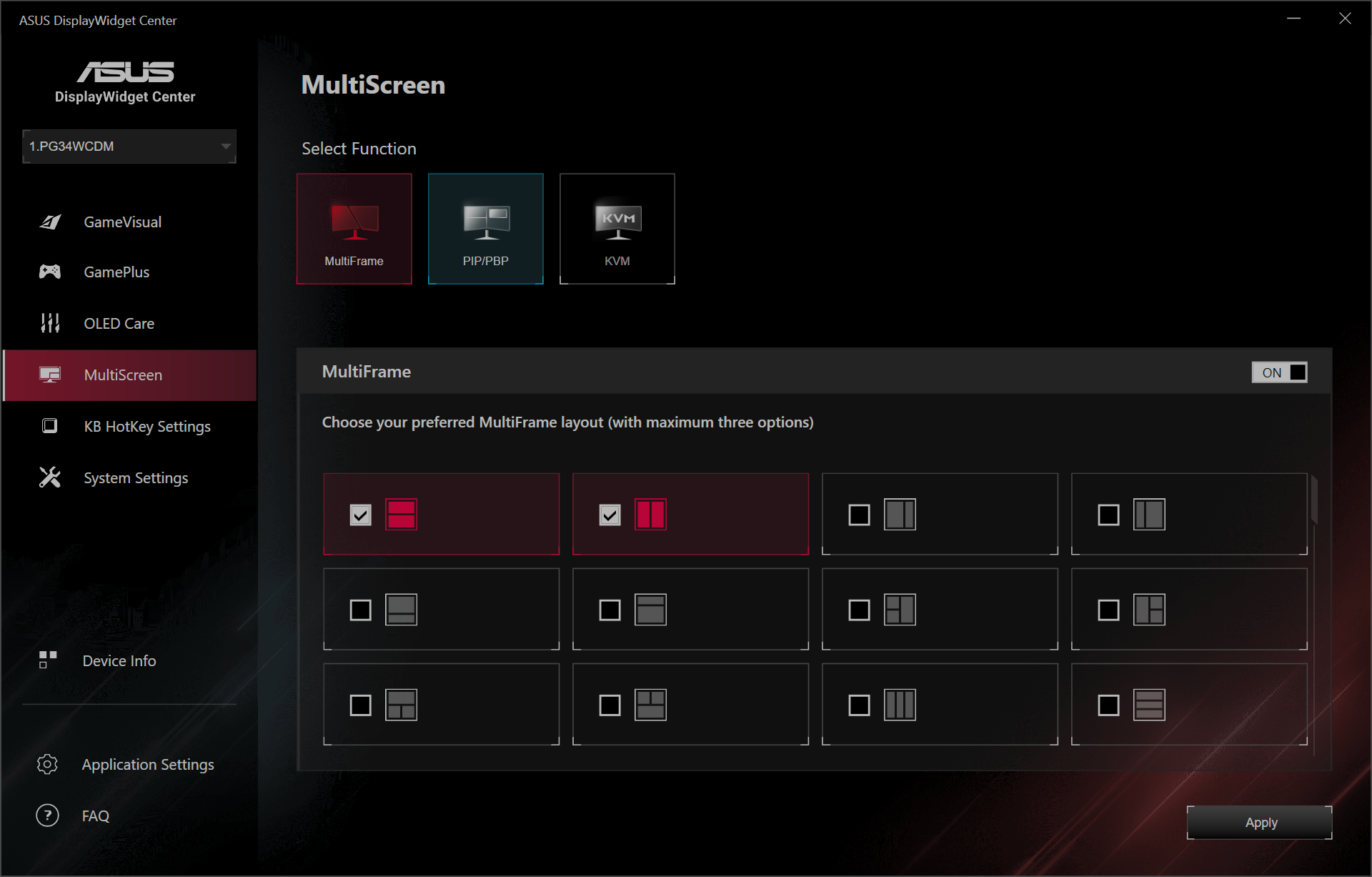Check the three horizontal rows layout checkbox
Screen dimensions: 1372x877
coord(1108,705)
